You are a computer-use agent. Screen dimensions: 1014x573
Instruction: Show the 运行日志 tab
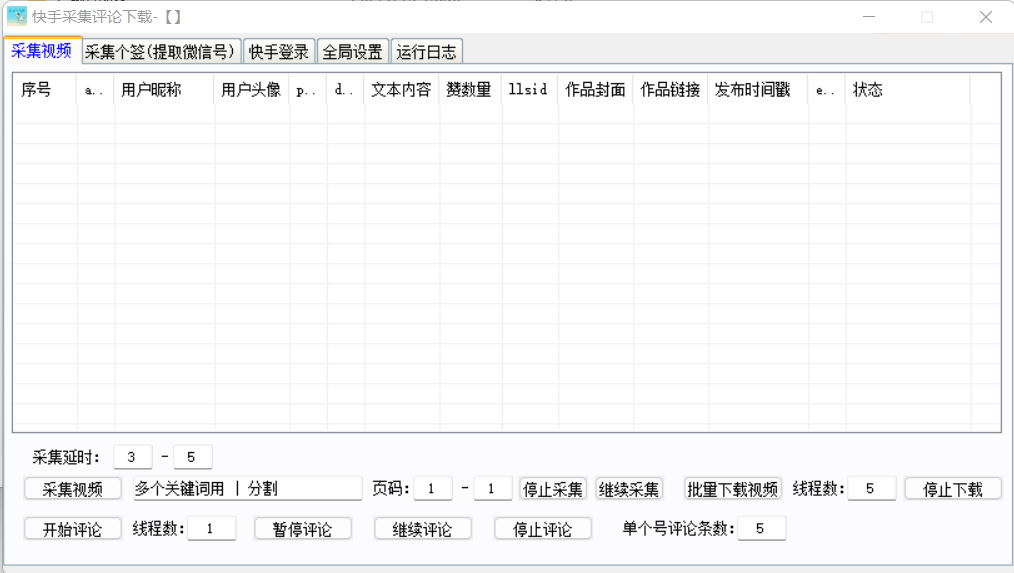(x=427, y=52)
